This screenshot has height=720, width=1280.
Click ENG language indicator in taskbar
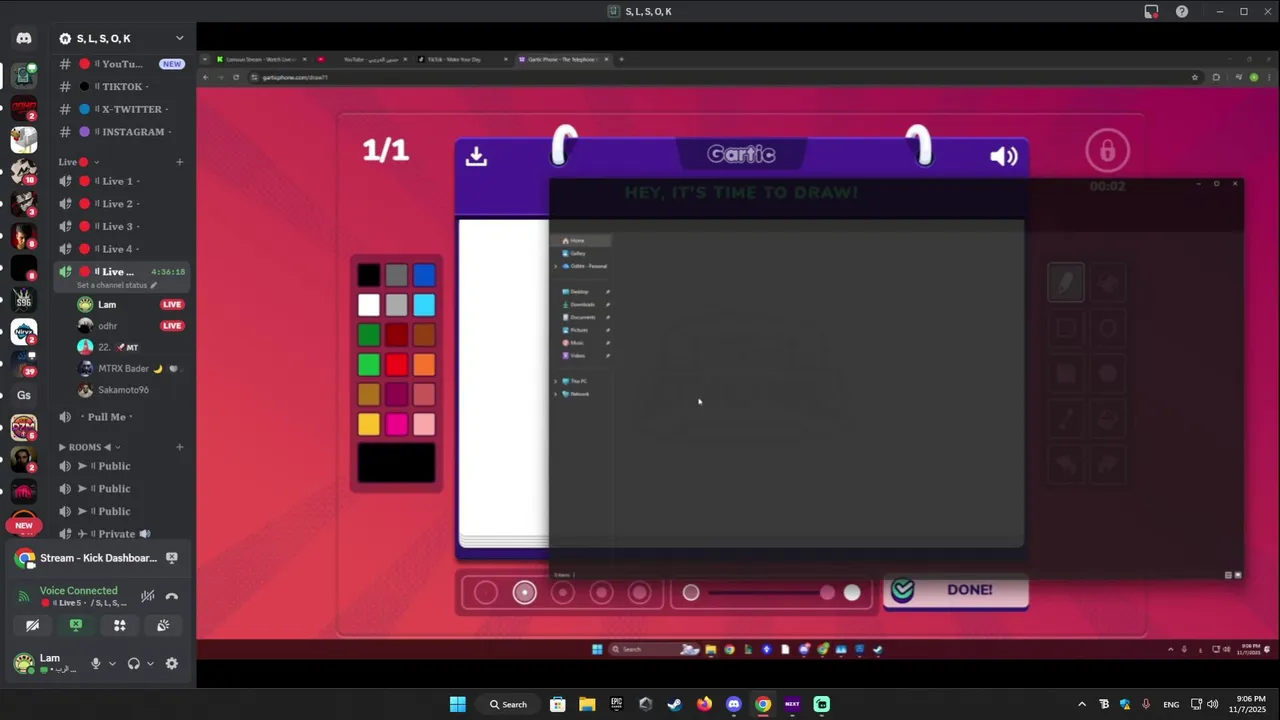[x=1171, y=704]
